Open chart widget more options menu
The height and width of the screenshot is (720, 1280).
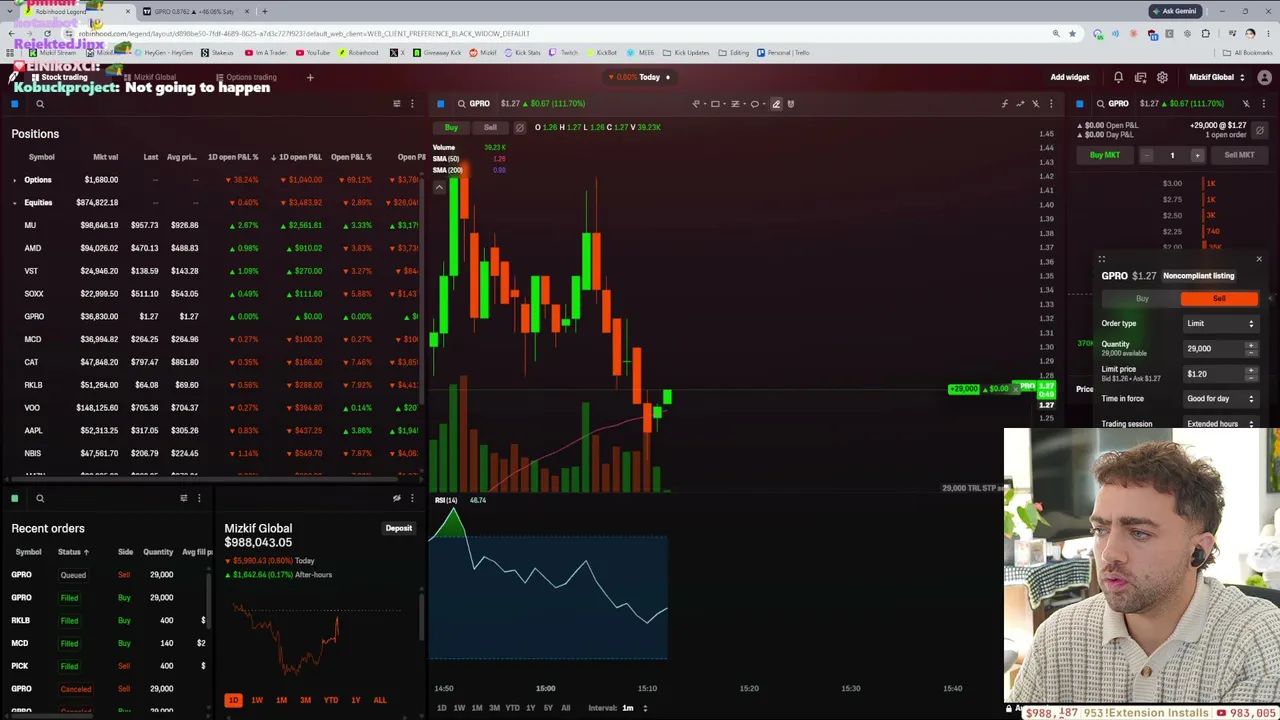1051,104
